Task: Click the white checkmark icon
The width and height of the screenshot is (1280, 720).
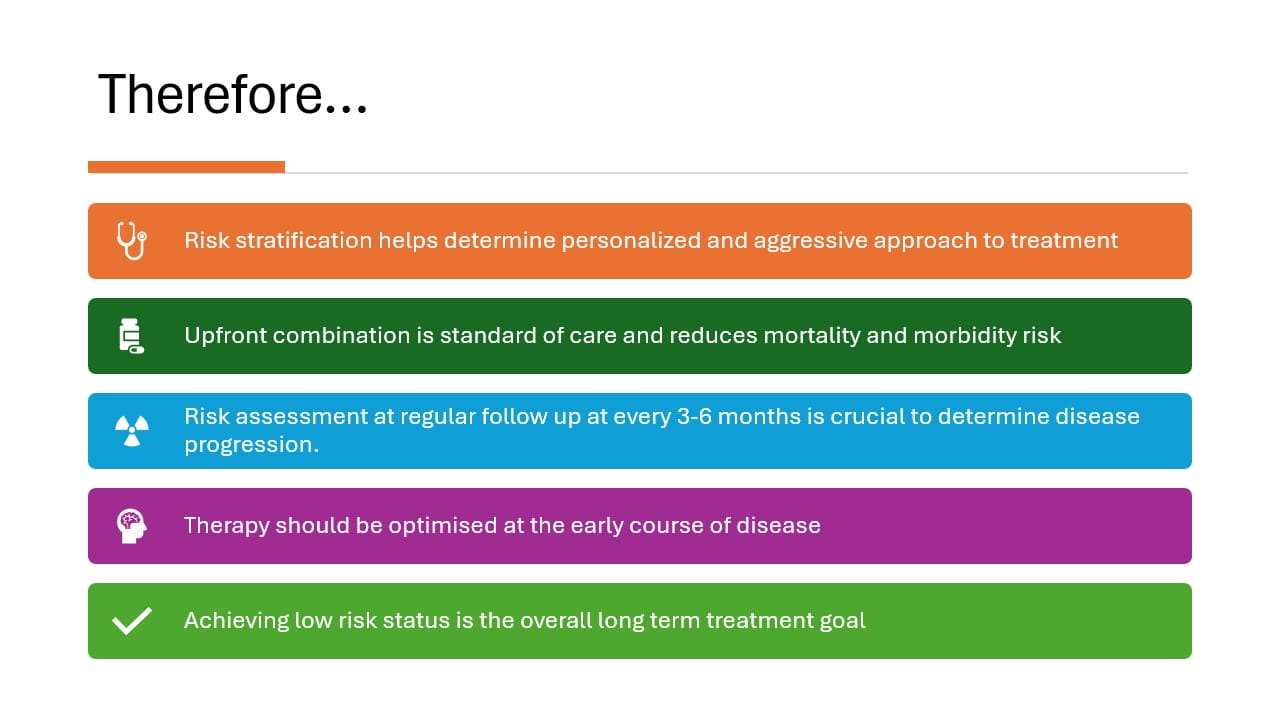Action: 131,621
